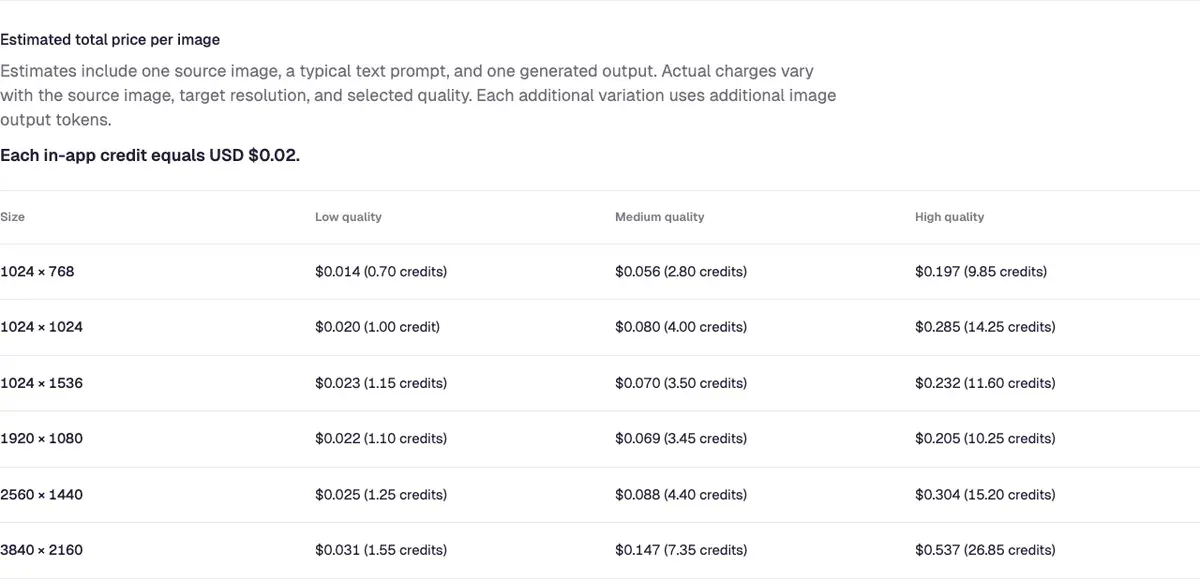Click the $0.537 (26.85 credits) cell

(985, 550)
